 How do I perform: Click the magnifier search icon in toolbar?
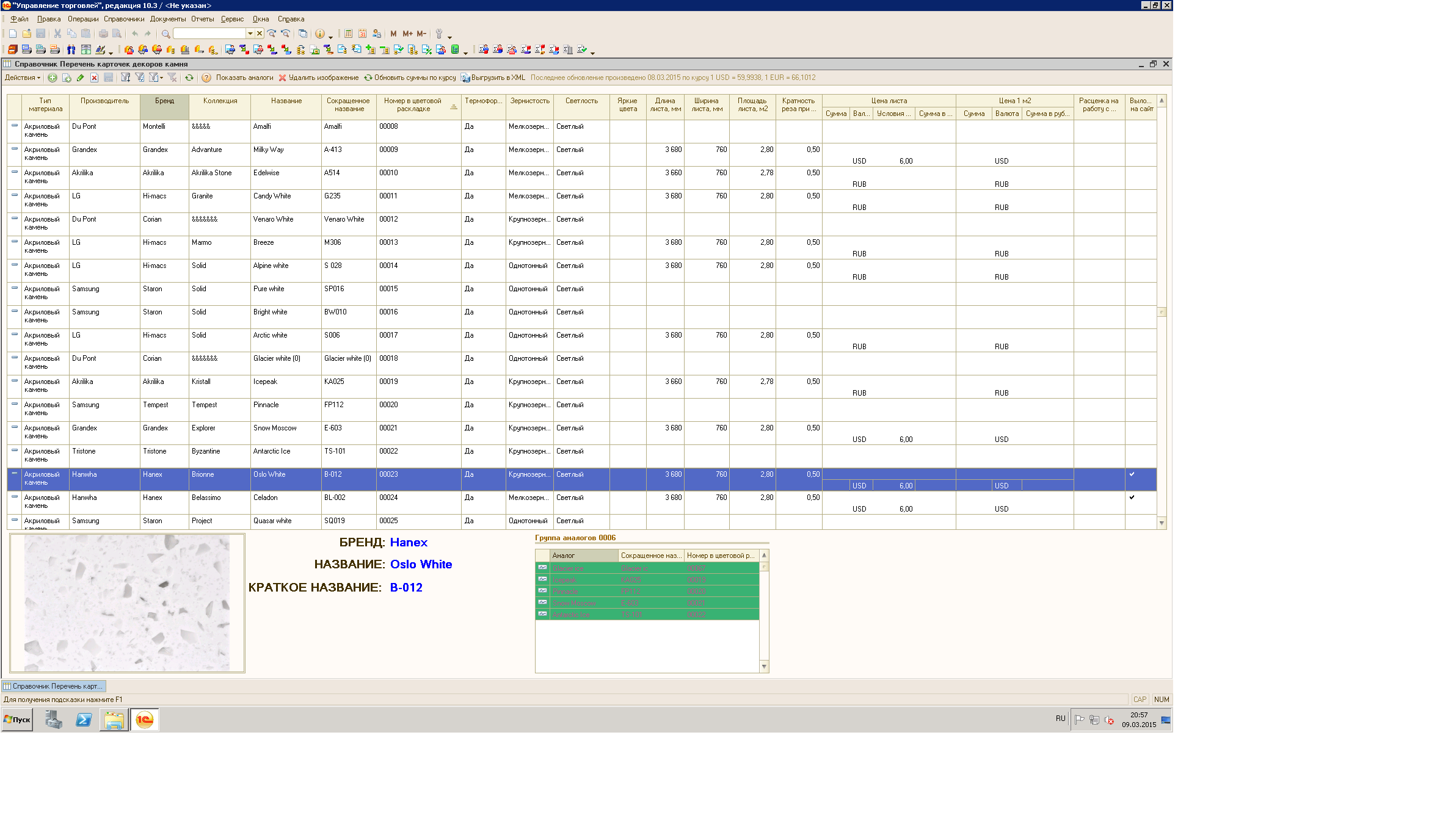(x=165, y=34)
